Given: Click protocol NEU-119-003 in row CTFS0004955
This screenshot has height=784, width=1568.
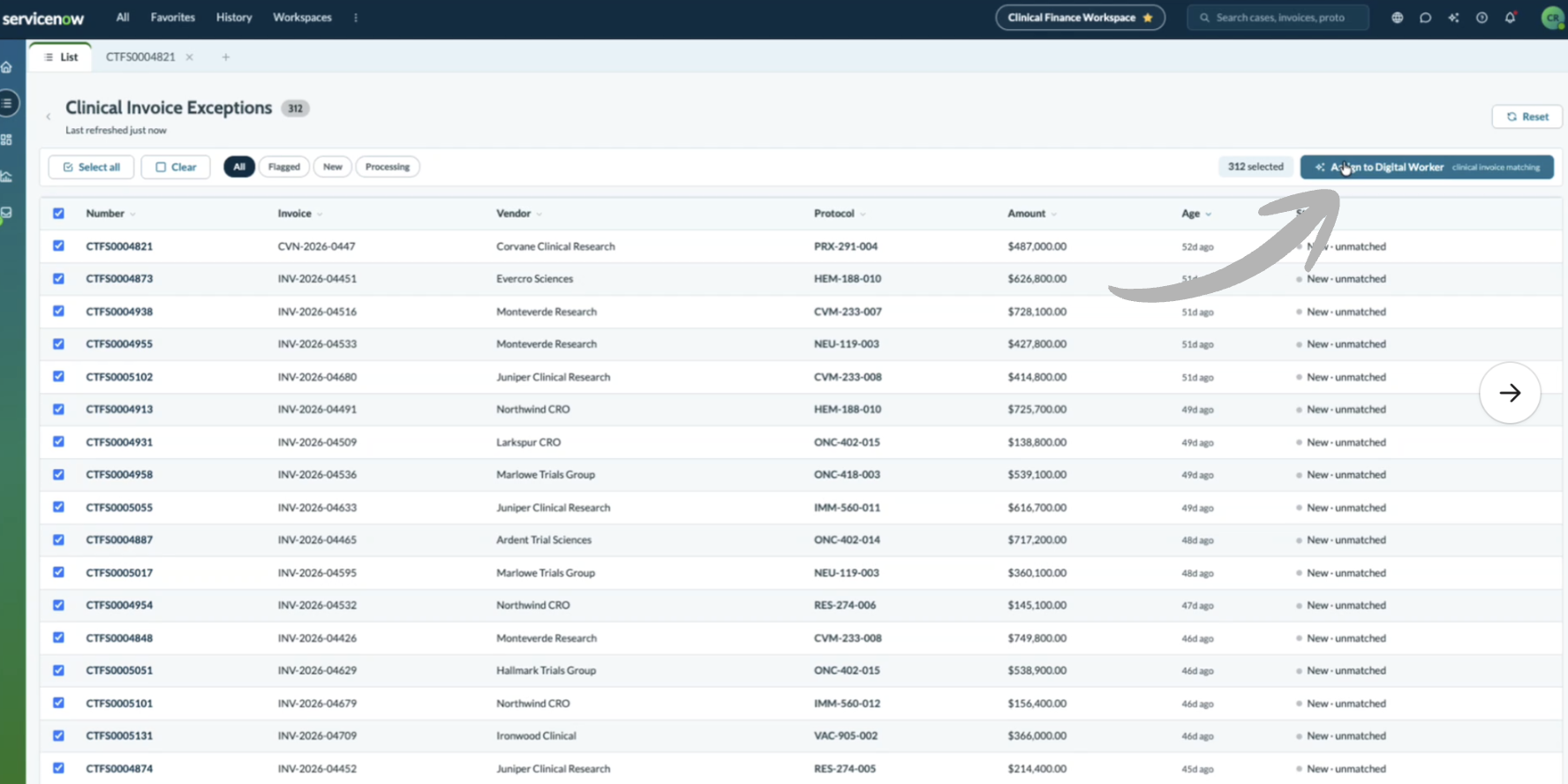Looking at the screenshot, I should tap(847, 344).
